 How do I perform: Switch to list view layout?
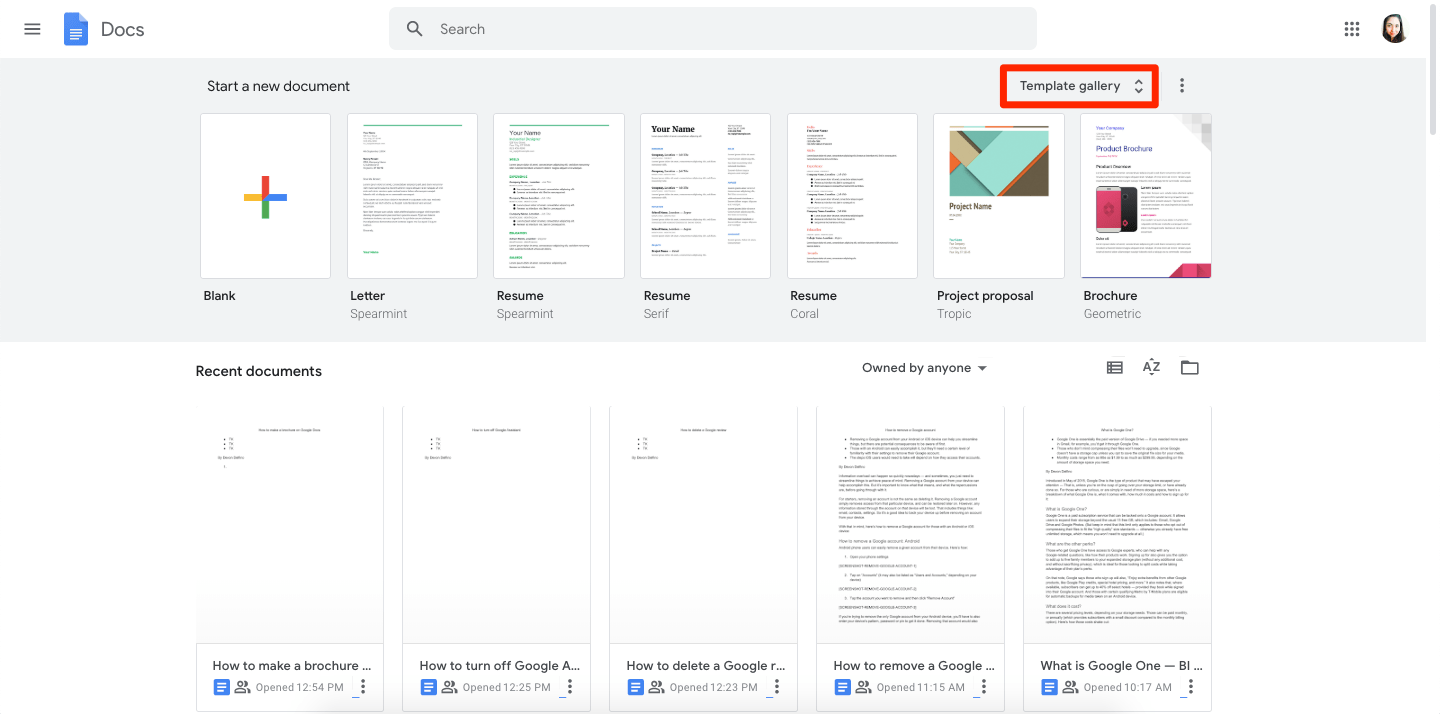(x=1115, y=368)
